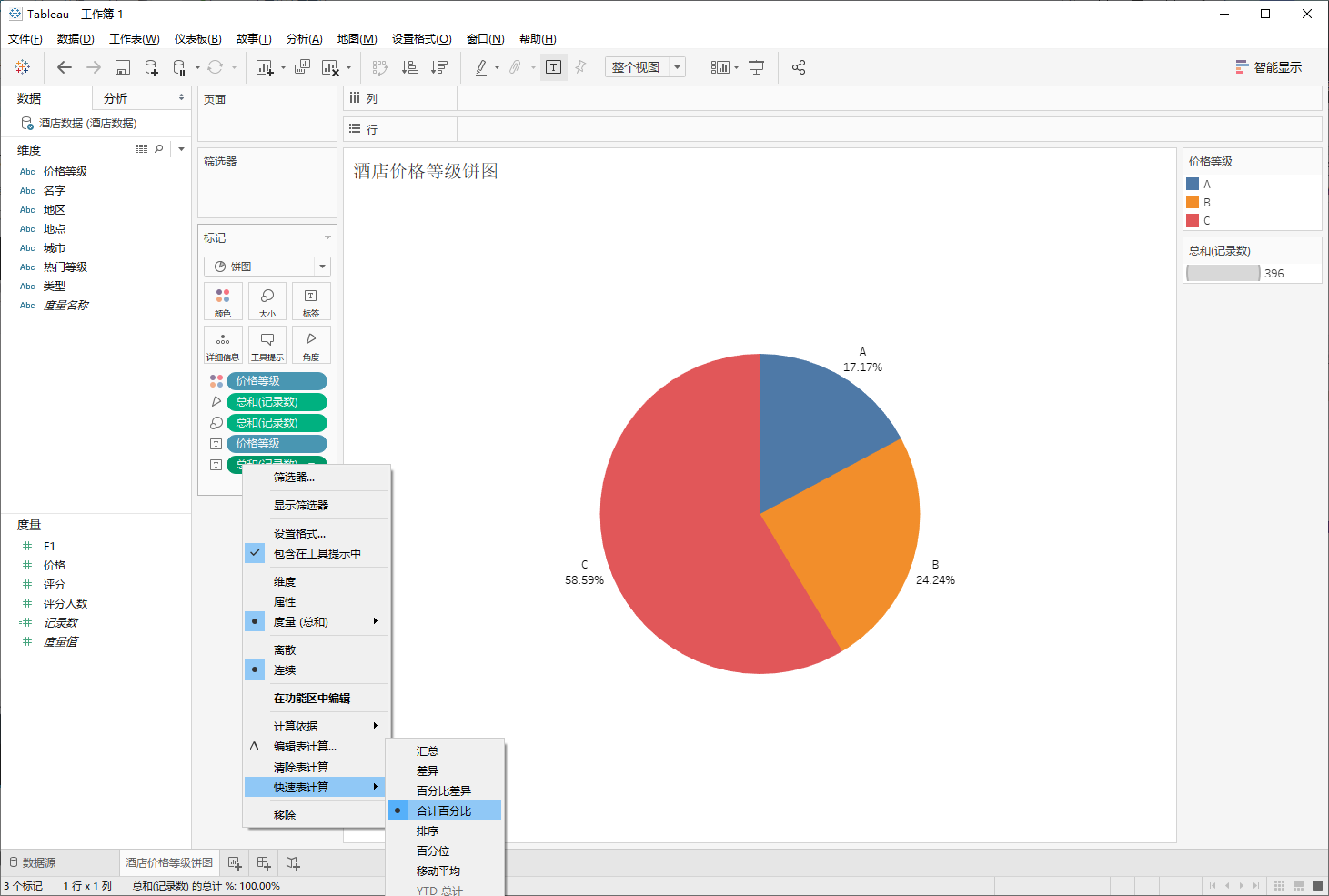Search dimensions with magnifier icon
Viewport: 1329px width, 896px height.
pyautogui.click(x=159, y=149)
